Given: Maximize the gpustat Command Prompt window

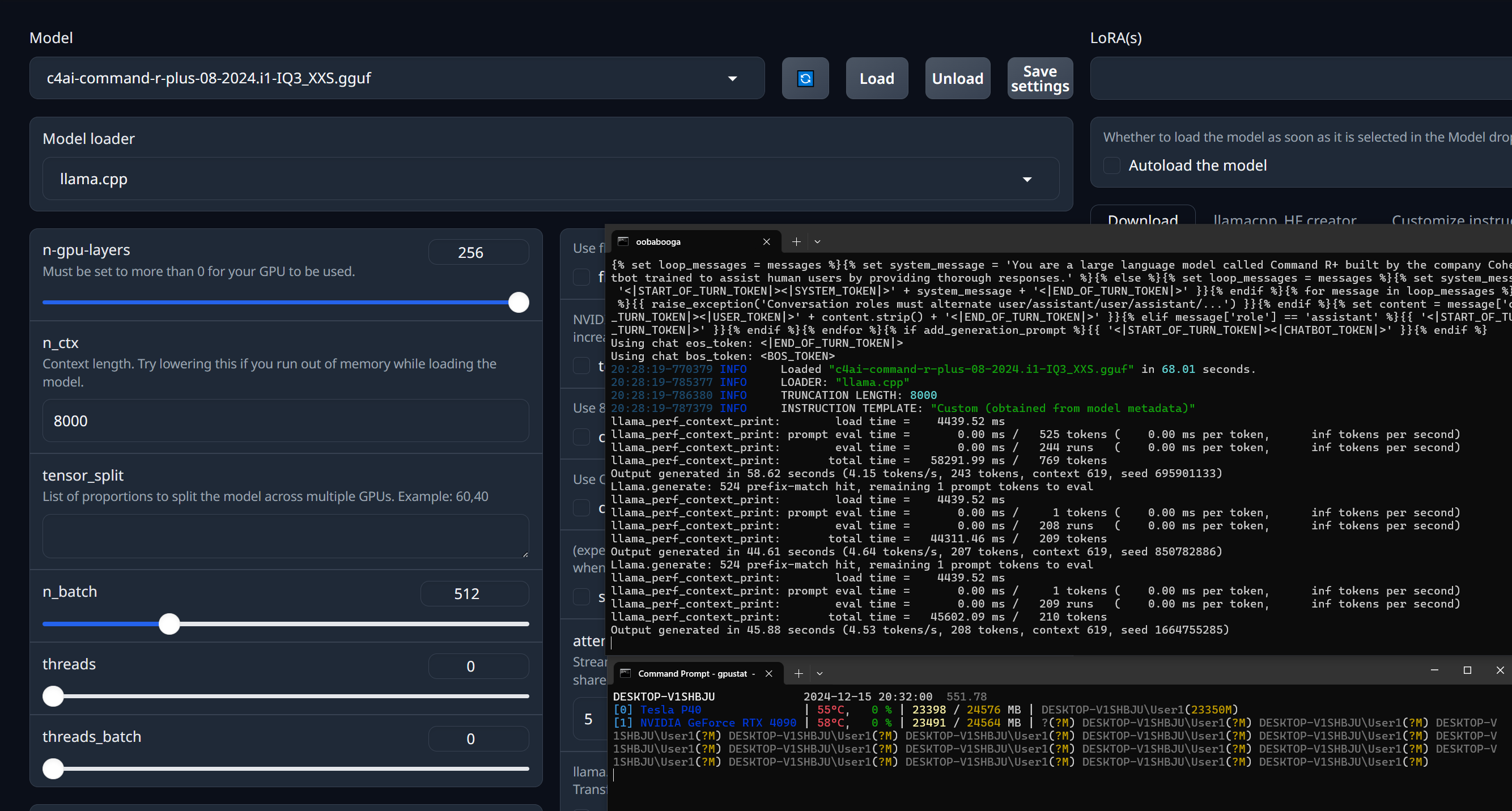Looking at the screenshot, I should (x=1467, y=669).
